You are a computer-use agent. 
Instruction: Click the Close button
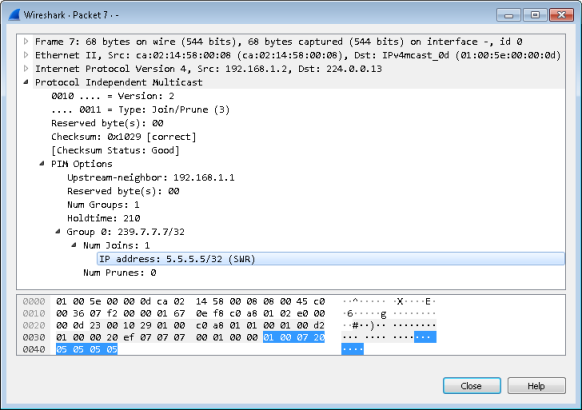coord(472,386)
